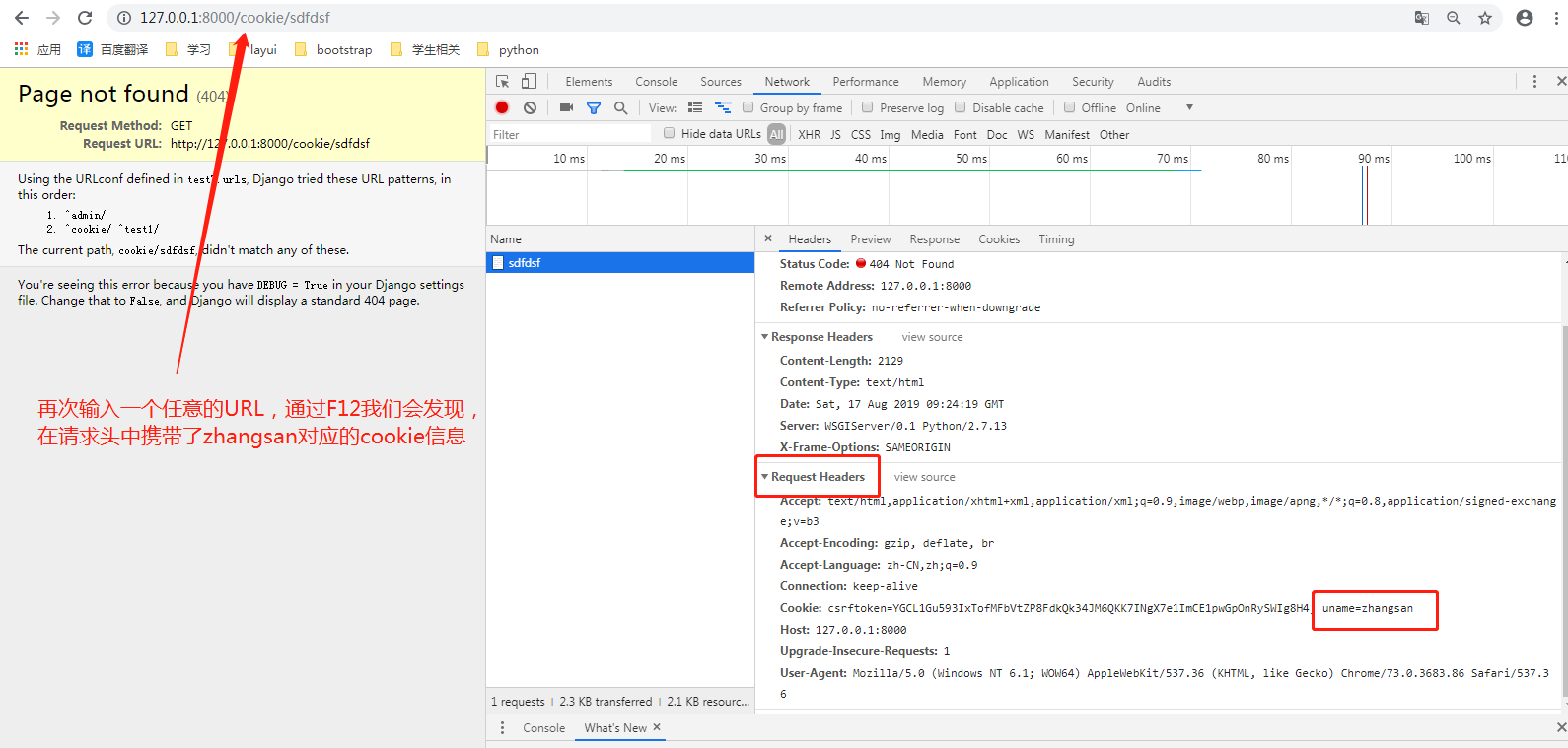Open the Chrome profile avatar
Viewport: 1568px width, 748px height.
click(1525, 18)
